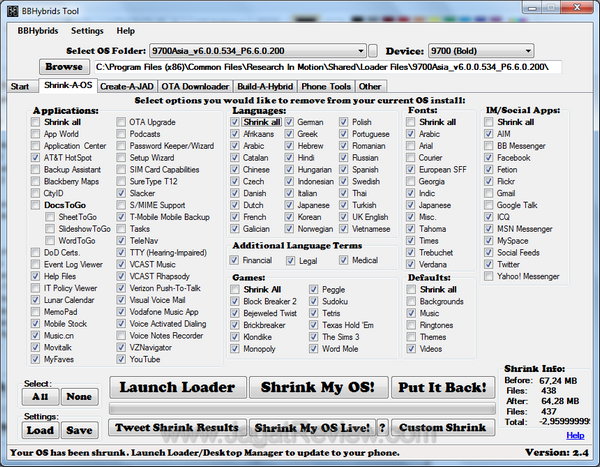Image resolution: width=600 pixels, height=467 pixels.
Task: Uncheck the Twitter checkbox
Action: coord(489,265)
